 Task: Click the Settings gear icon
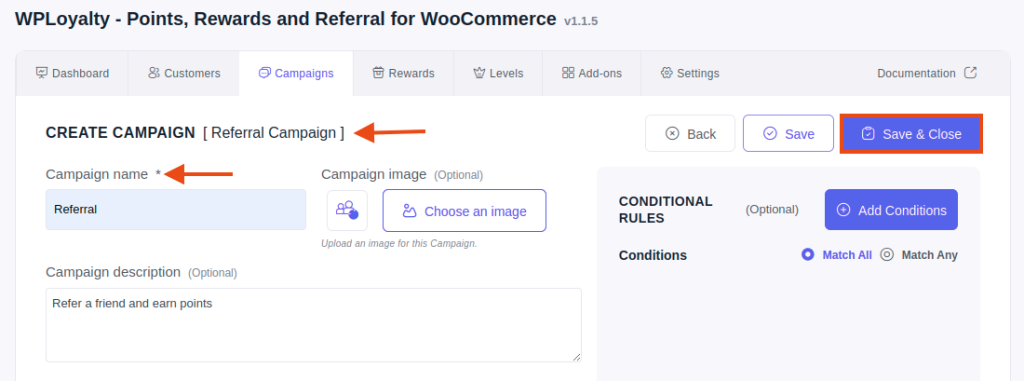click(667, 73)
